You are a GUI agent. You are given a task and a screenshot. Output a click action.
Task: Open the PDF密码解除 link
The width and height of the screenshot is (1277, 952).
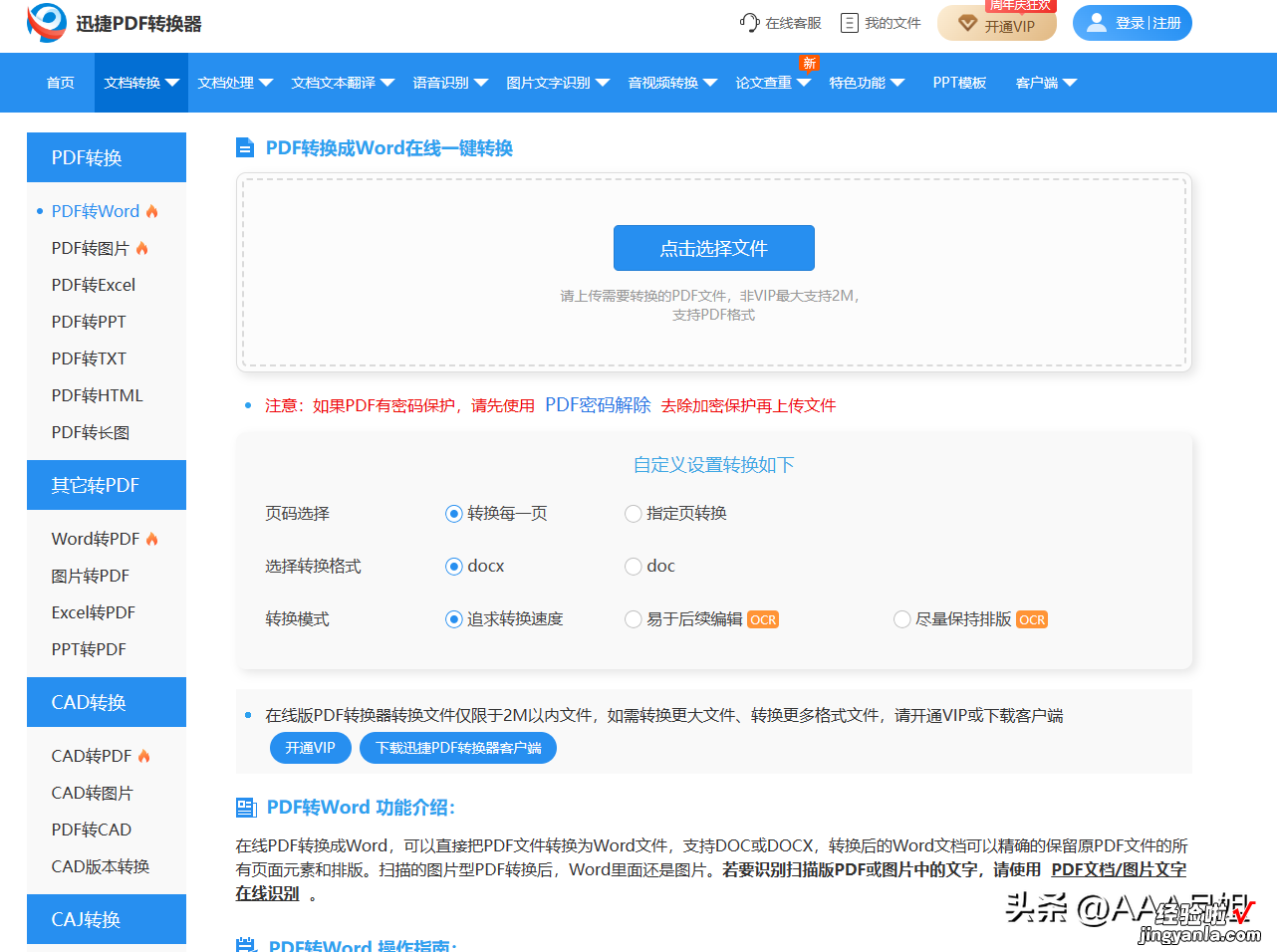click(598, 405)
